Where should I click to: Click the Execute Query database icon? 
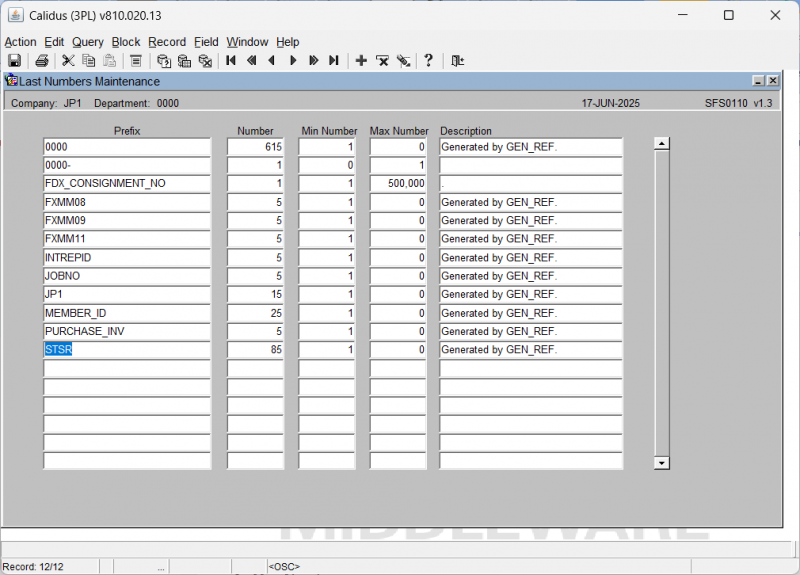pos(184,61)
